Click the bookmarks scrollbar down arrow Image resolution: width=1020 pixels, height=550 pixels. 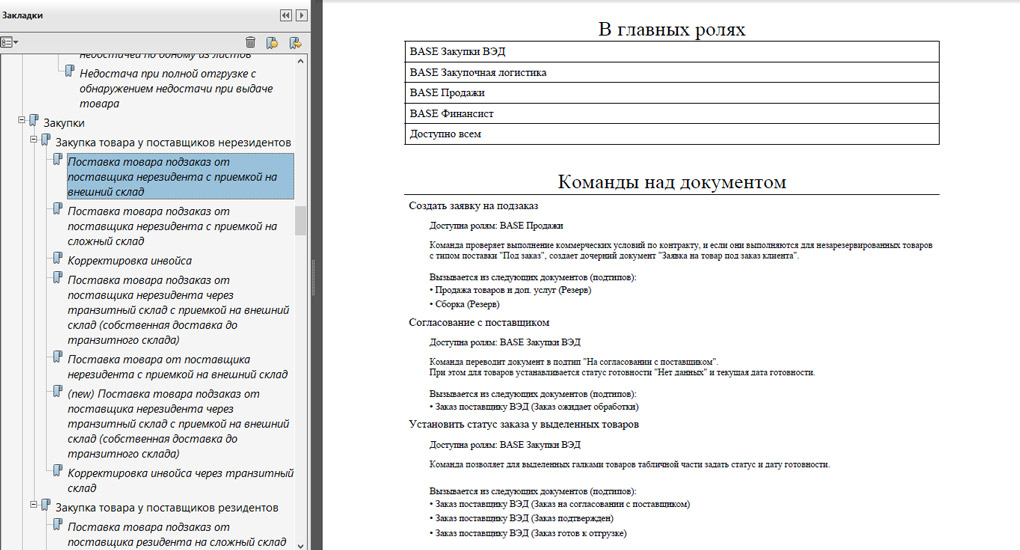pos(301,545)
